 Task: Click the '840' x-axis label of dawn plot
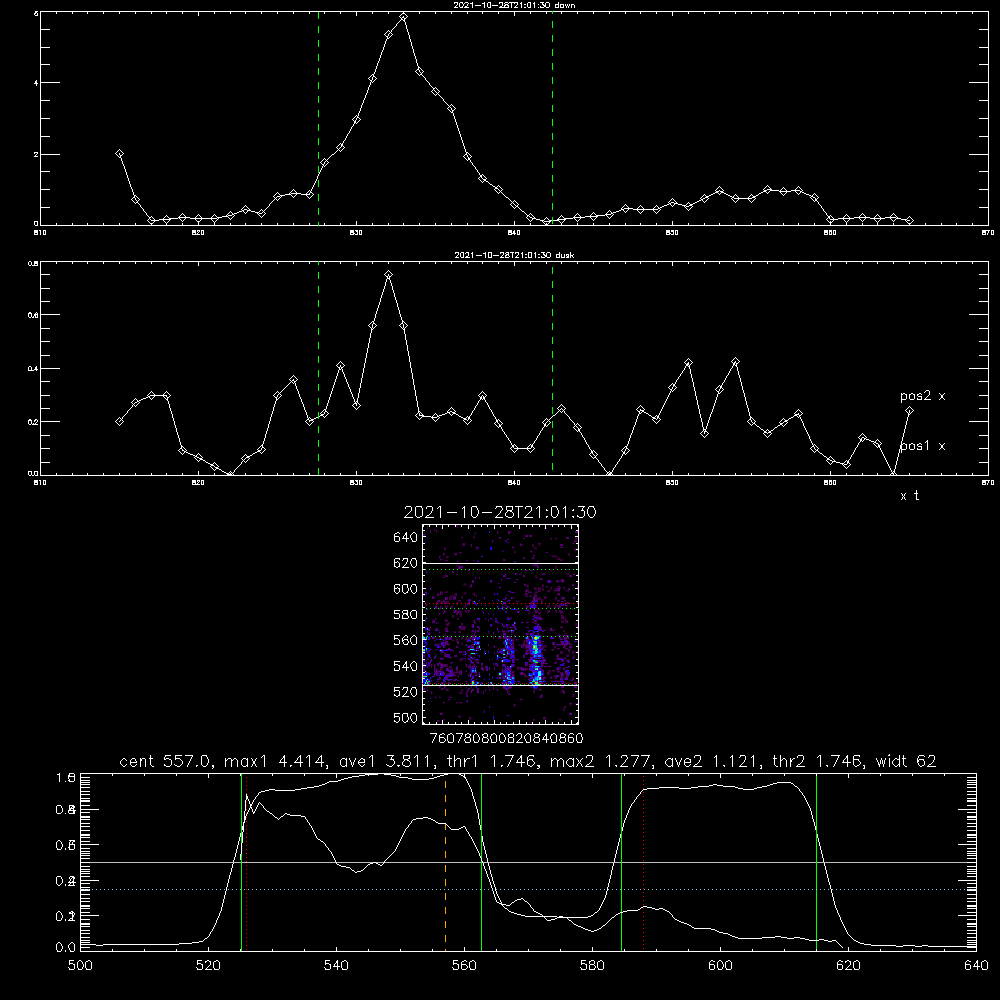click(x=514, y=233)
